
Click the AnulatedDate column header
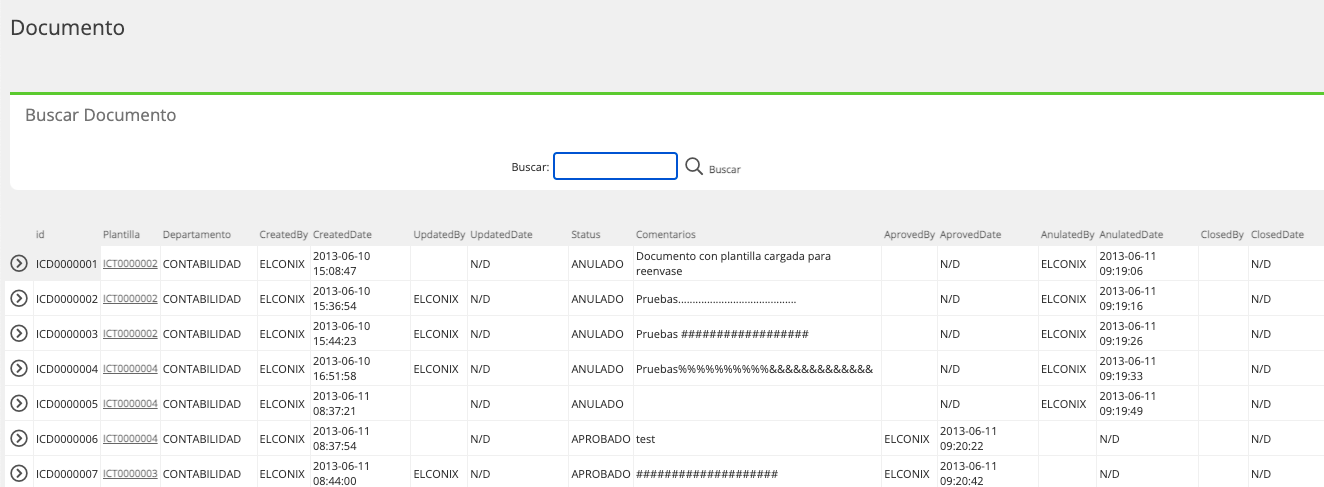1131,235
